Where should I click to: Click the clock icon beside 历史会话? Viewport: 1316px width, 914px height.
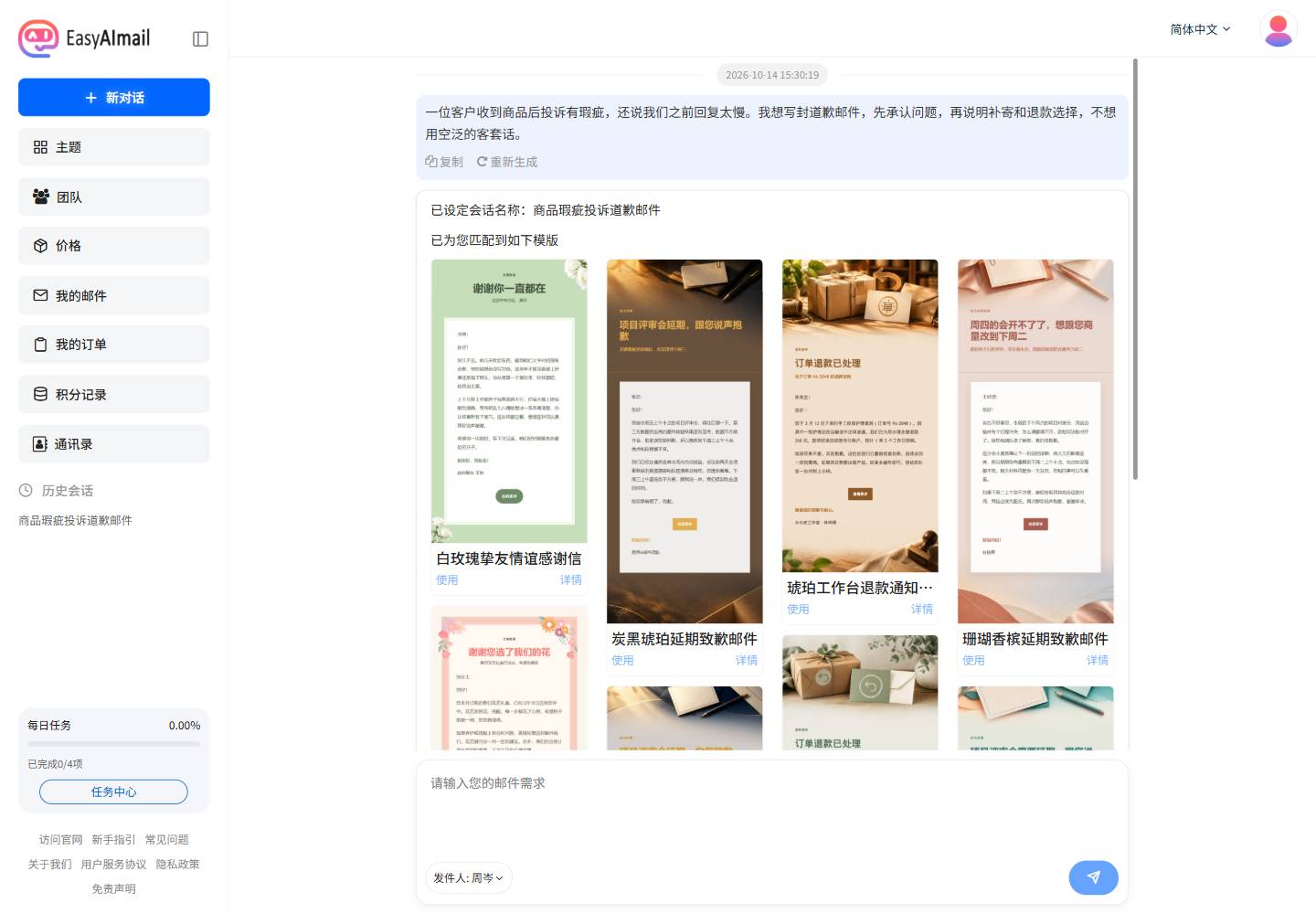point(26,491)
